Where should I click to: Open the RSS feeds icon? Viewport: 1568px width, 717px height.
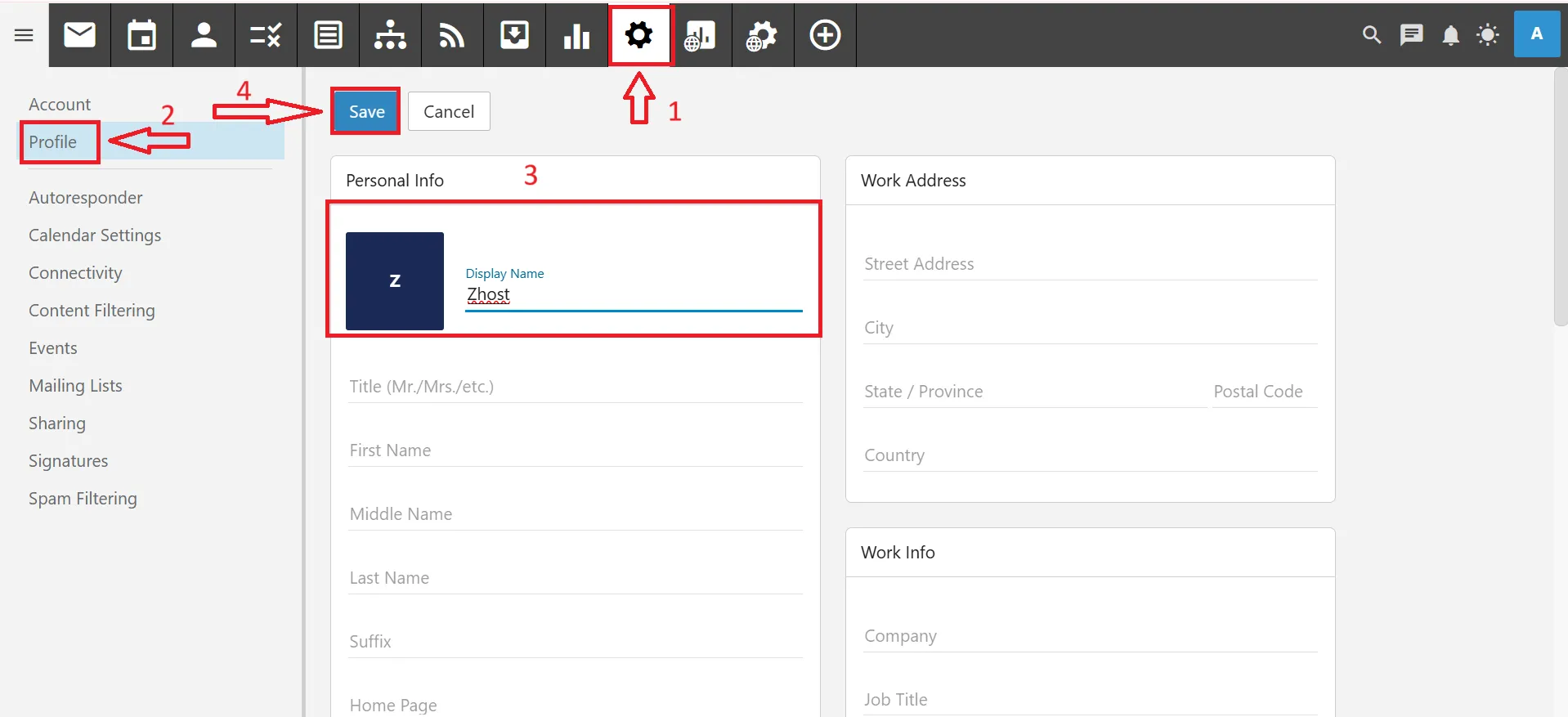point(452,35)
